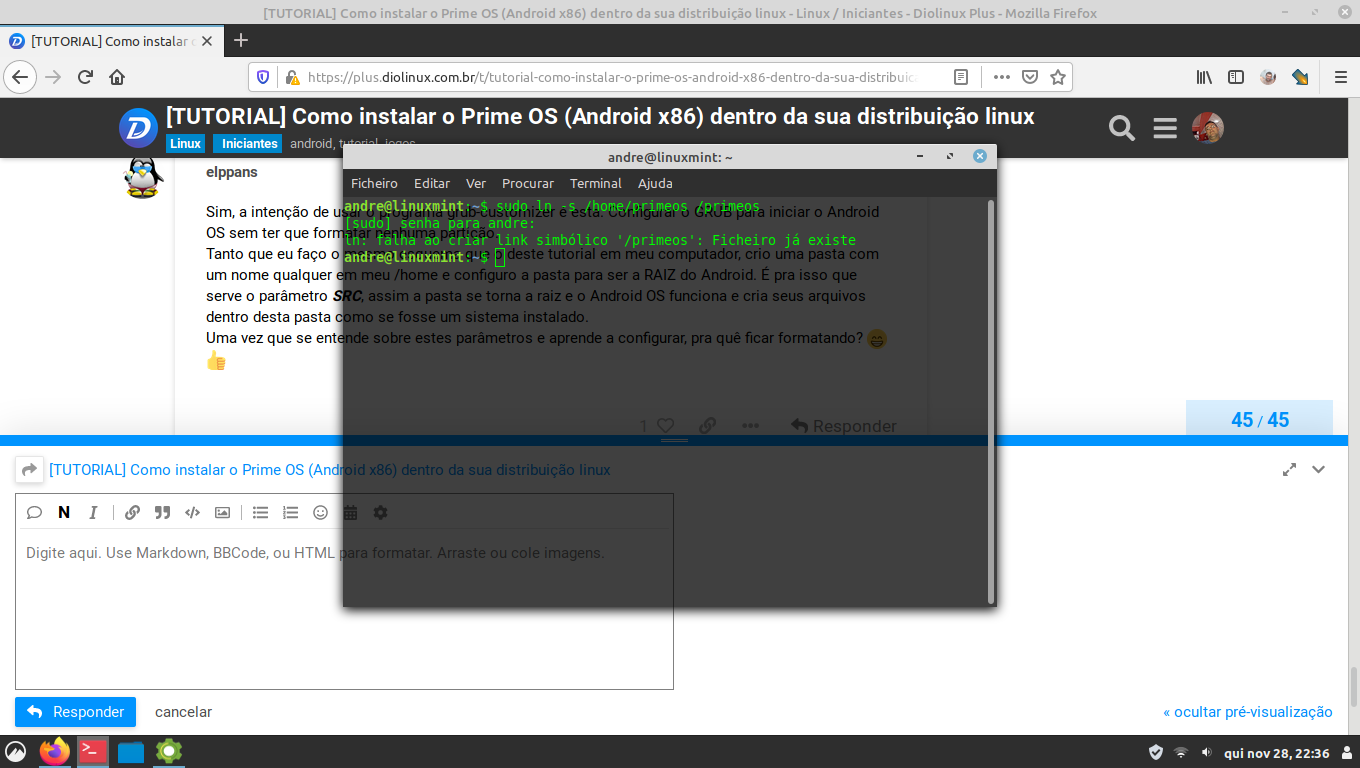The height and width of the screenshot is (768, 1360).
Task: Click reply-type arrow button in composer
Action: [x=29, y=470]
